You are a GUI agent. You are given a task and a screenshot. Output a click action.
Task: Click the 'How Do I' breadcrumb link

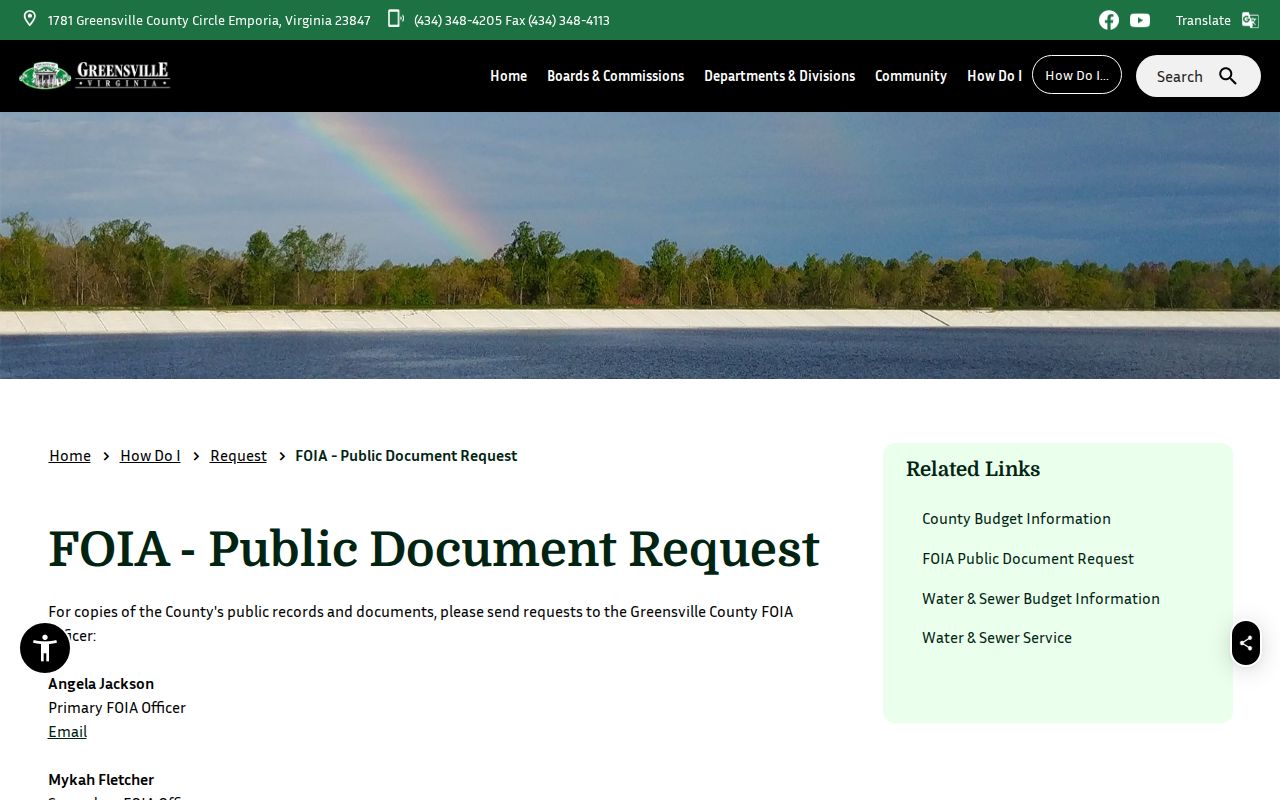point(150,456)
